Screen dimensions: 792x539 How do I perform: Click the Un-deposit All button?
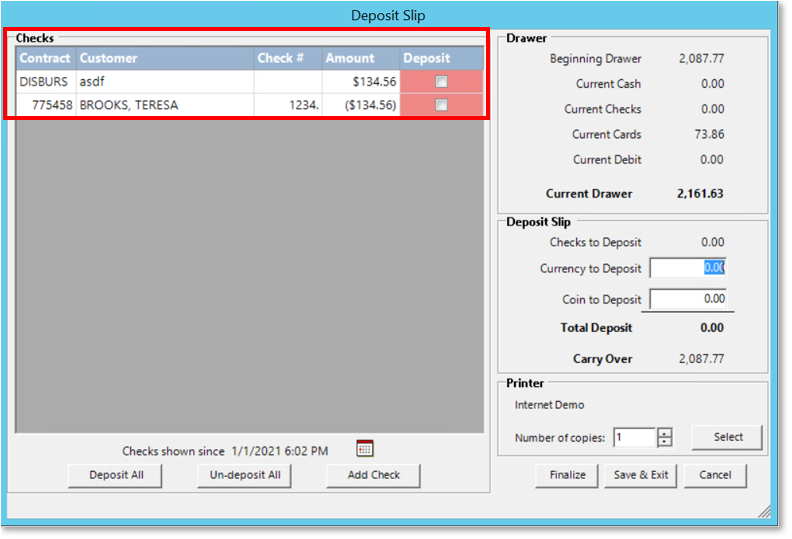click(x=245, y=475)
